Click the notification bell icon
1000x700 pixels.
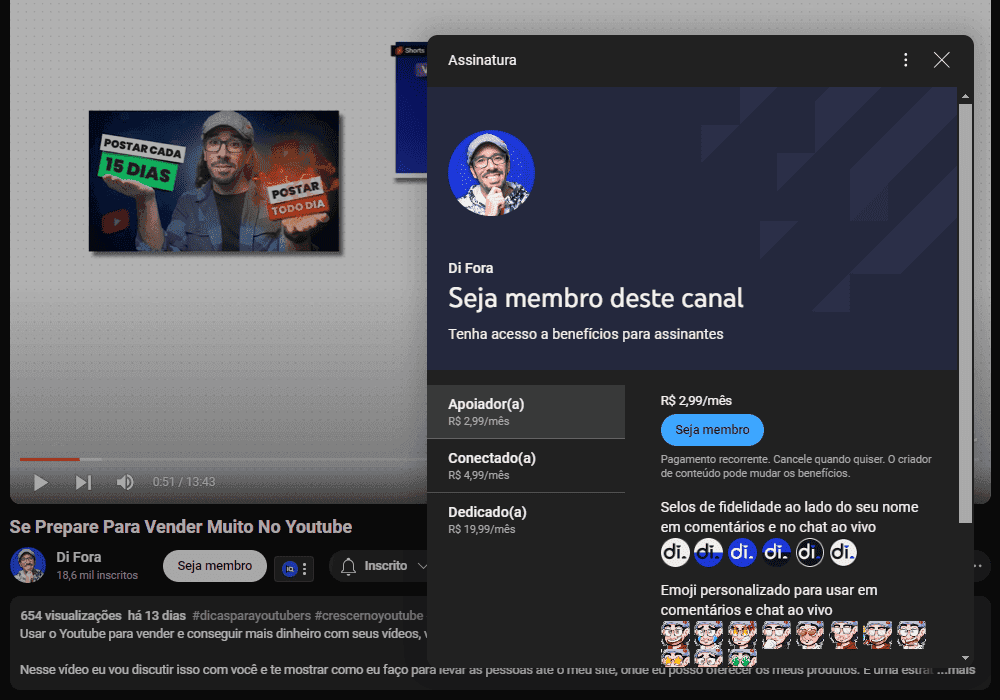[348, 566]
